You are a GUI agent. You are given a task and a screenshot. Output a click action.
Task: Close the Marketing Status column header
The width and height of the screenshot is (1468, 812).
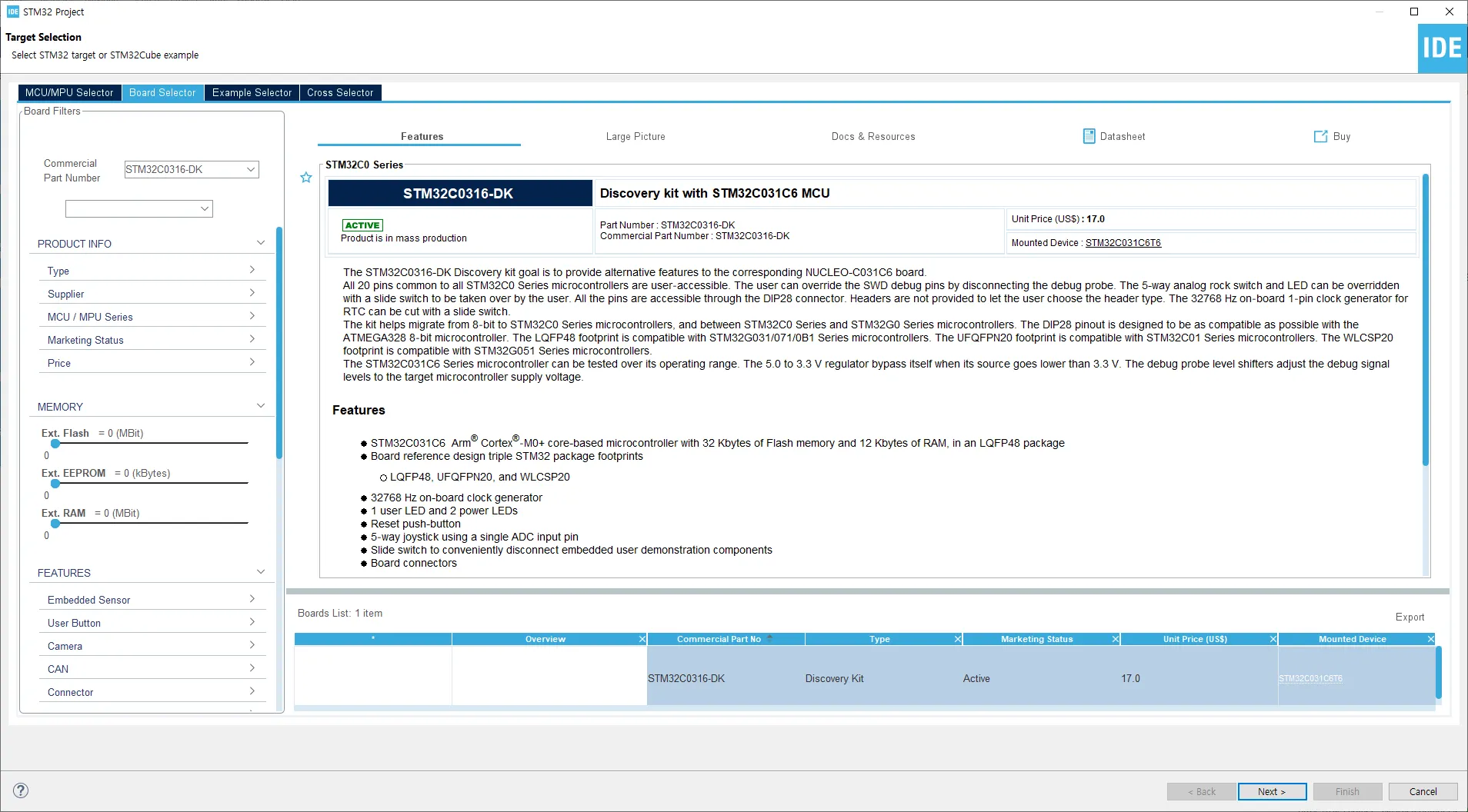click(1116, 639)
